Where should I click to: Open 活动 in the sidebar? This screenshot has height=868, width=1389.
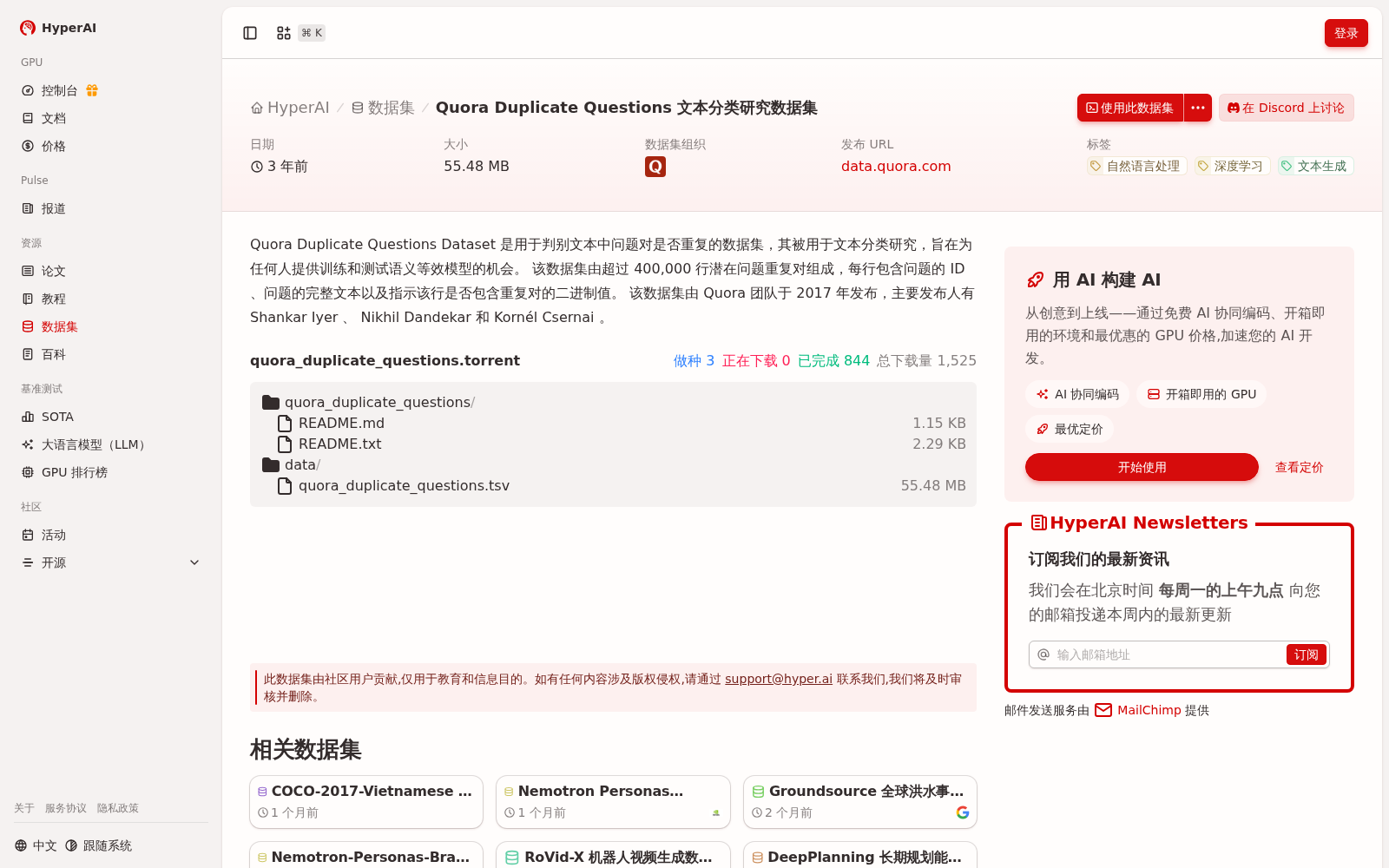pos(111,535)
